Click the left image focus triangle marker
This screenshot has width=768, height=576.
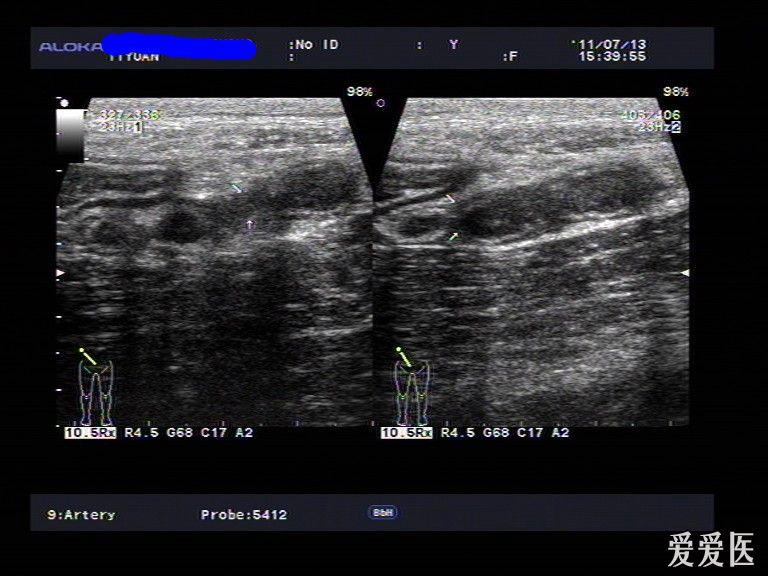(x=61, y=272)
